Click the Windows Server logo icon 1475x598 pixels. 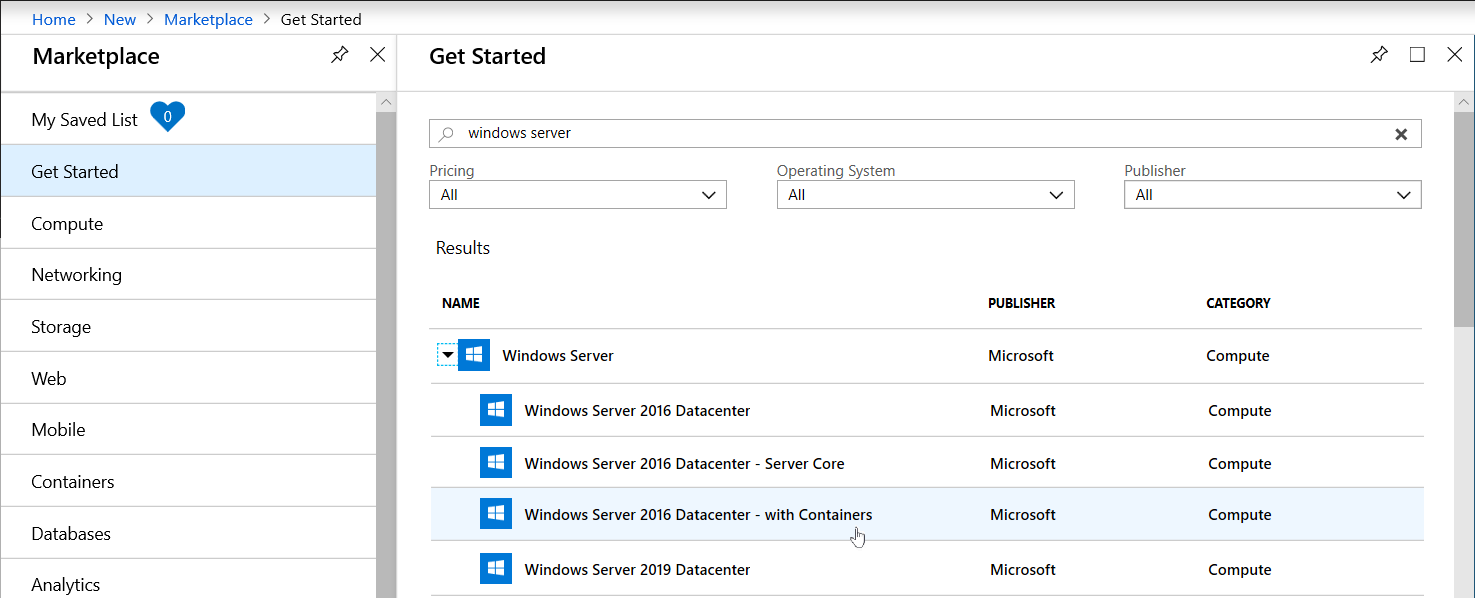(x=473, y=354)
